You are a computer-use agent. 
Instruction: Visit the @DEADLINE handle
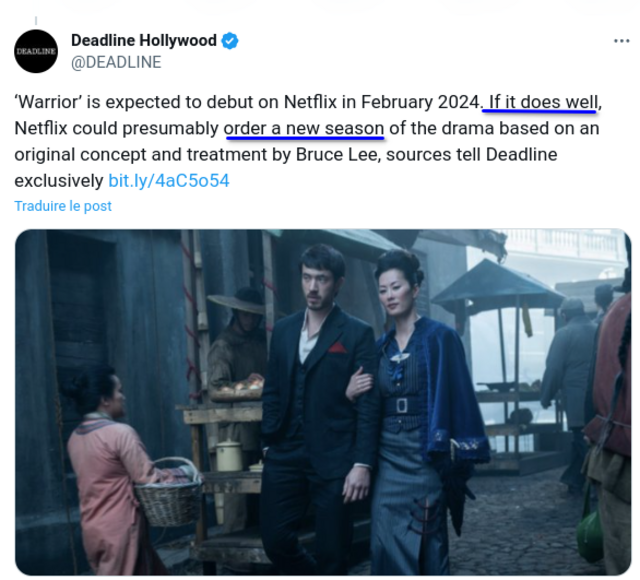tap(116, 62)
